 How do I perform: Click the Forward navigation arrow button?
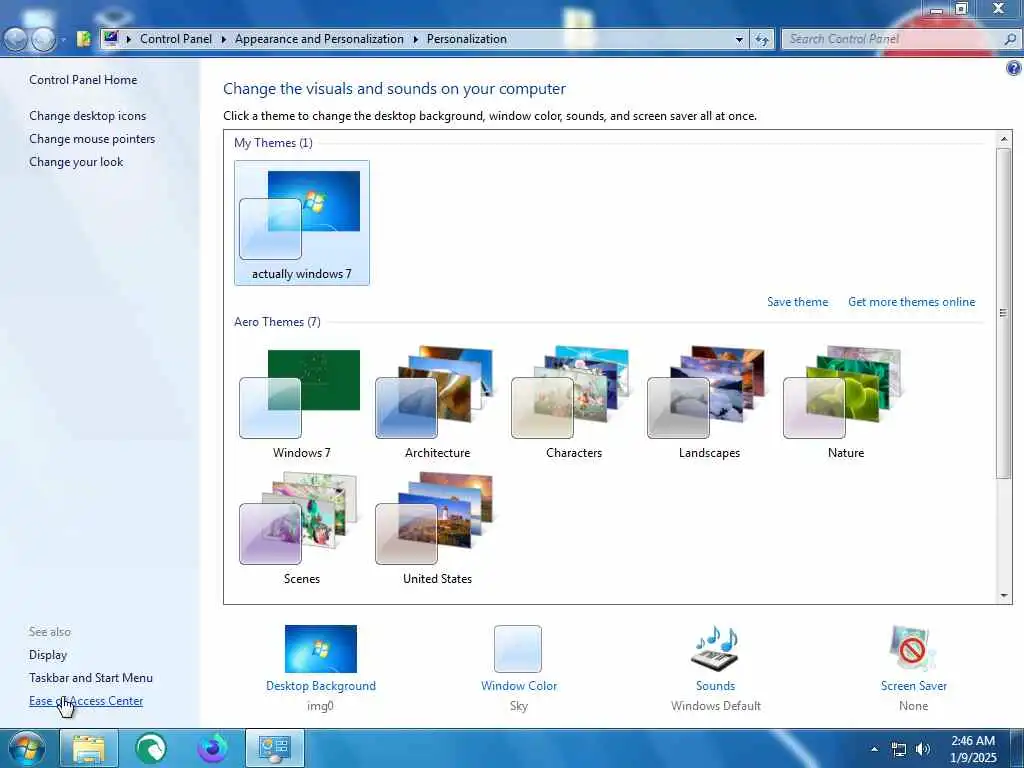point(44,40)
